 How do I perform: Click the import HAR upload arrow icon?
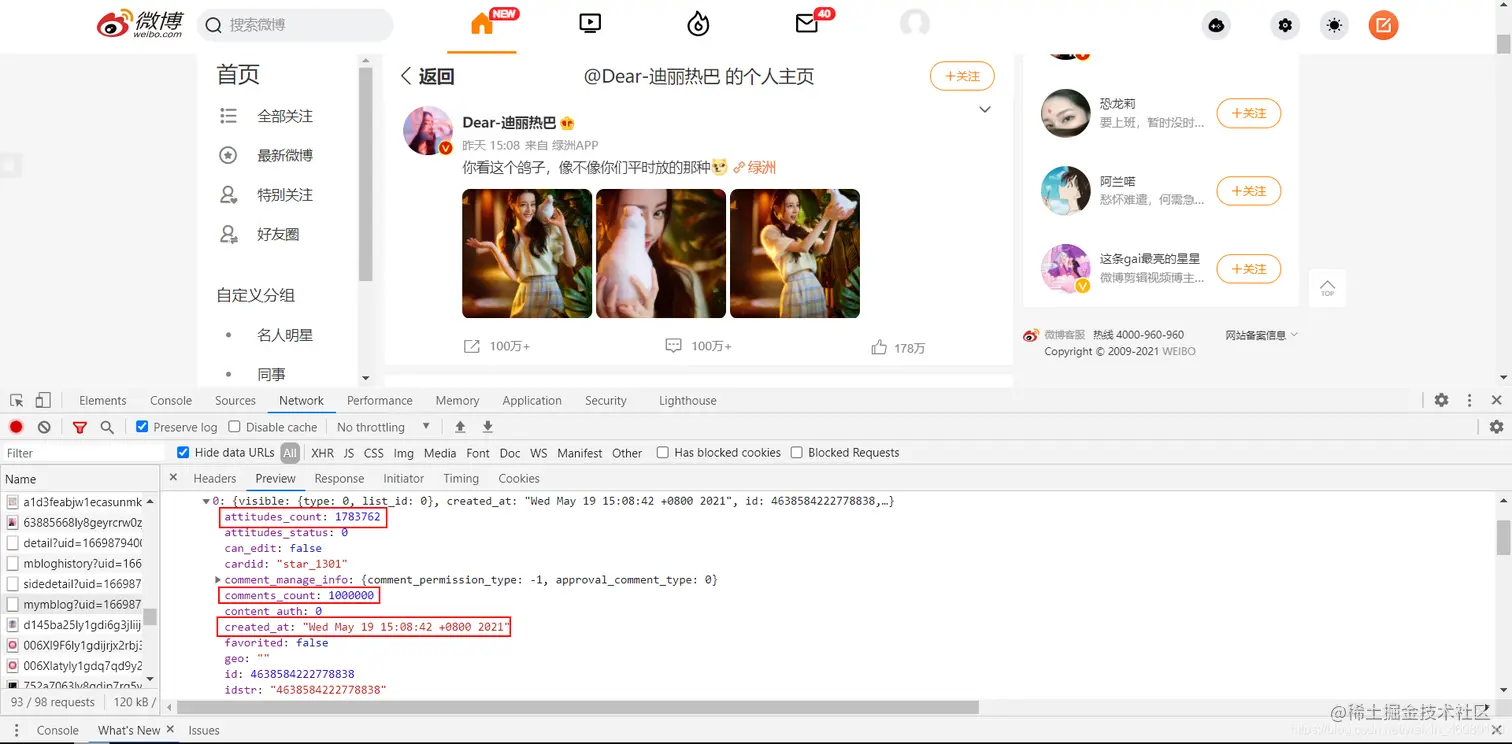coord(460,427)
